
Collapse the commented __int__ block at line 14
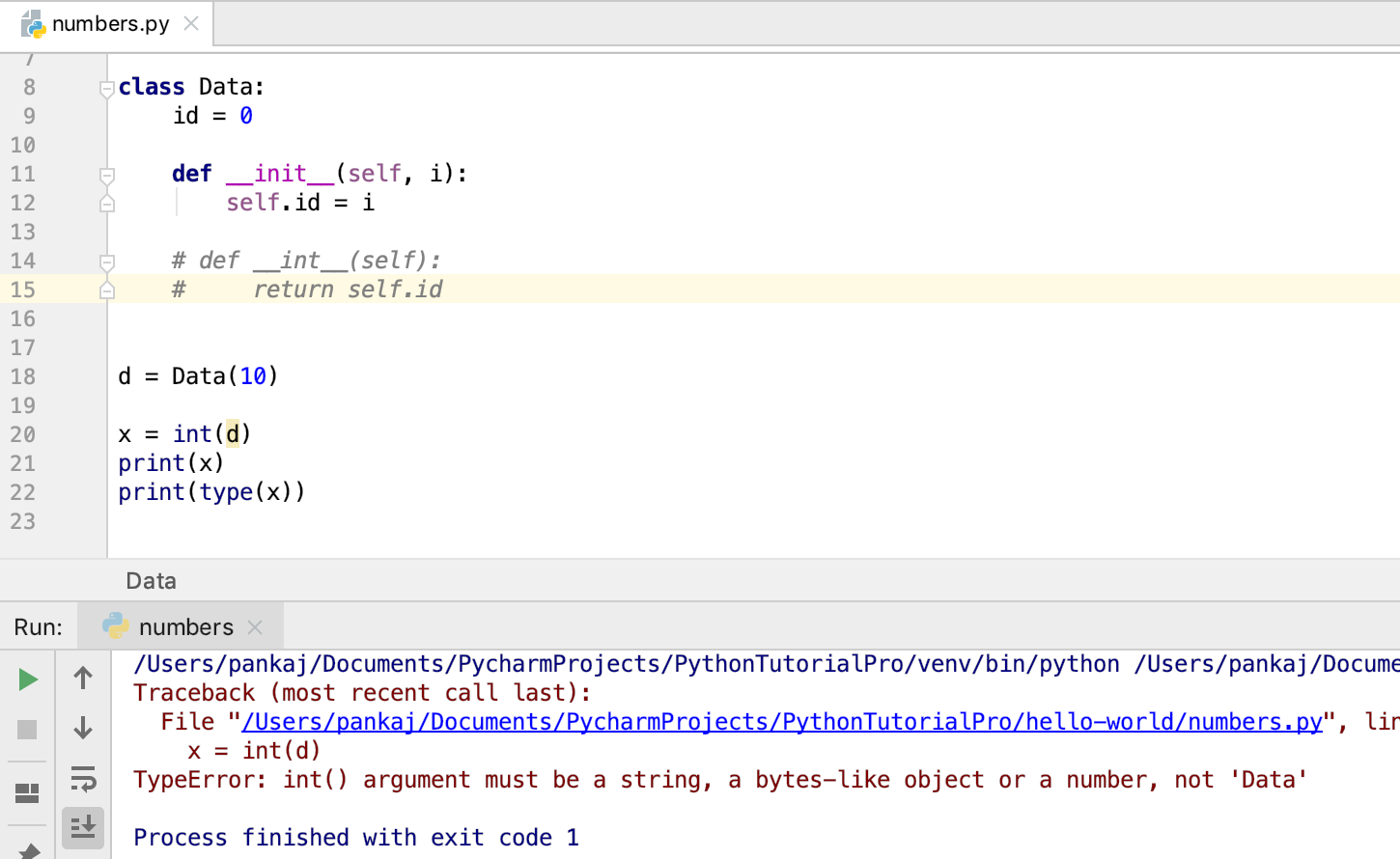click(107, 262)
